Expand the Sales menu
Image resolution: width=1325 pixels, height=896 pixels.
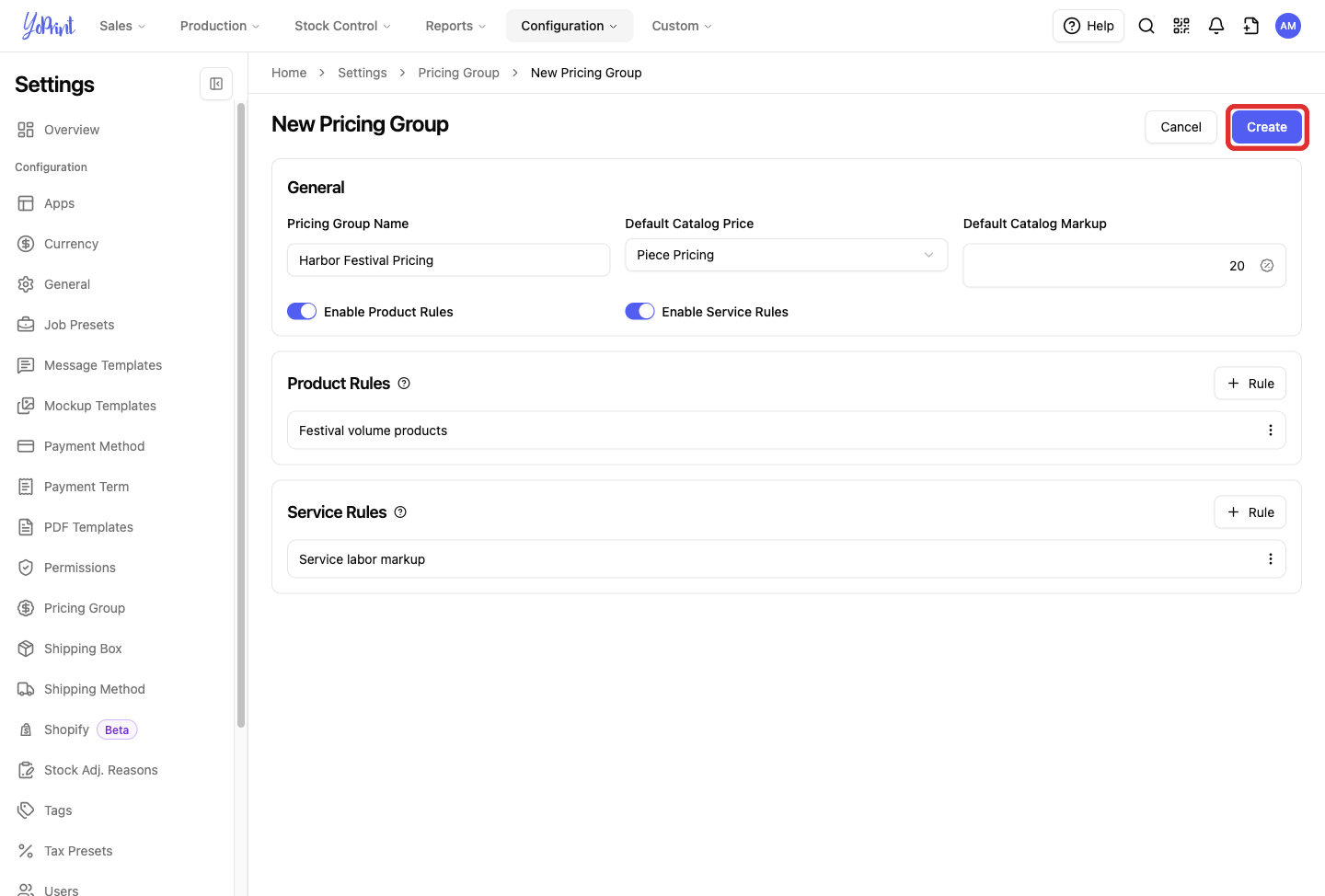click(122, 26)
